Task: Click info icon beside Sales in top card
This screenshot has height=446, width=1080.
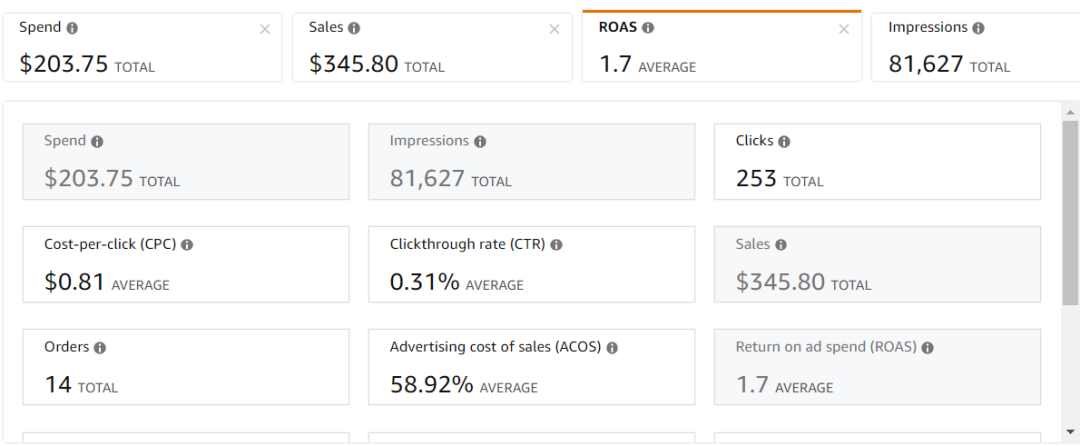Action: coord(354,28)
